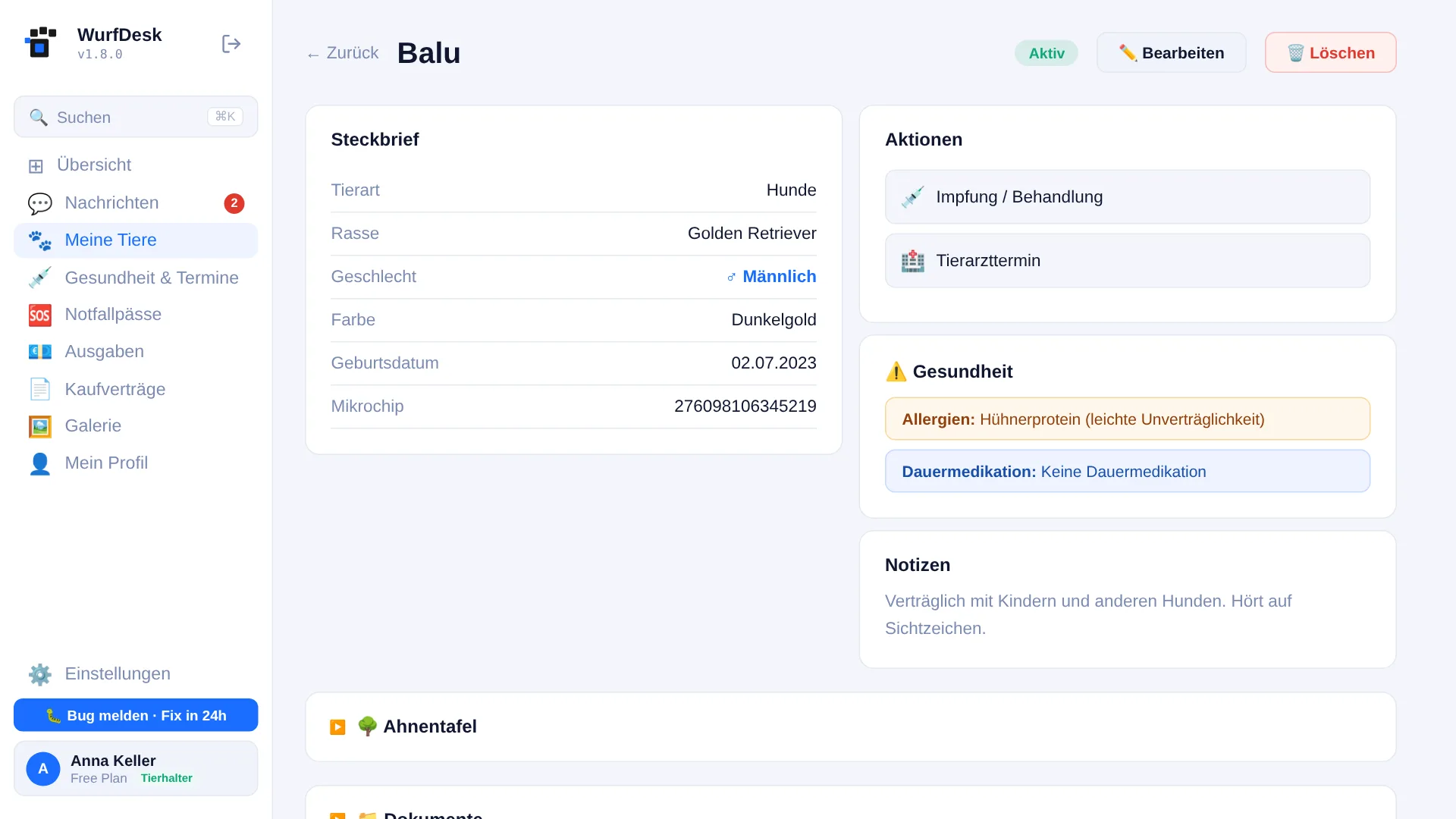This screenshot has height=819, width=1456.
Task: Click the red Löschen button
Action: [1330, 53]
